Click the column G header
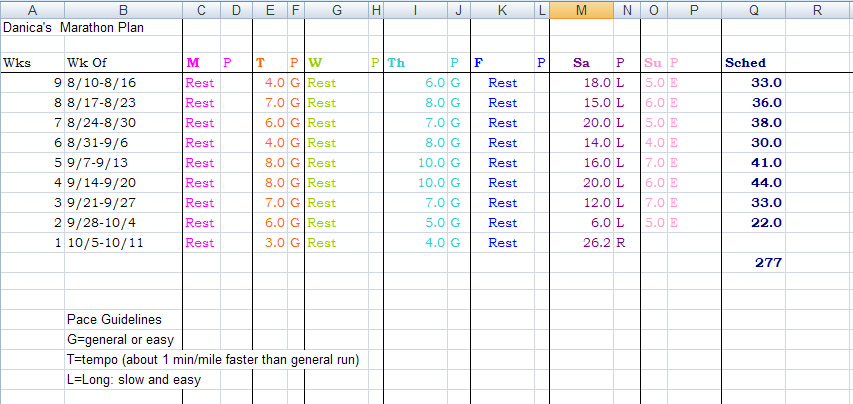Viewport: 853px width, 404px height. [336, 10]
